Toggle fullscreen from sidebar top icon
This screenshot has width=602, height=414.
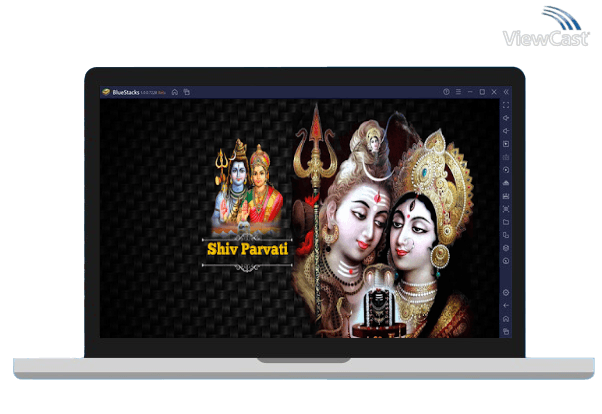(506, 105)
